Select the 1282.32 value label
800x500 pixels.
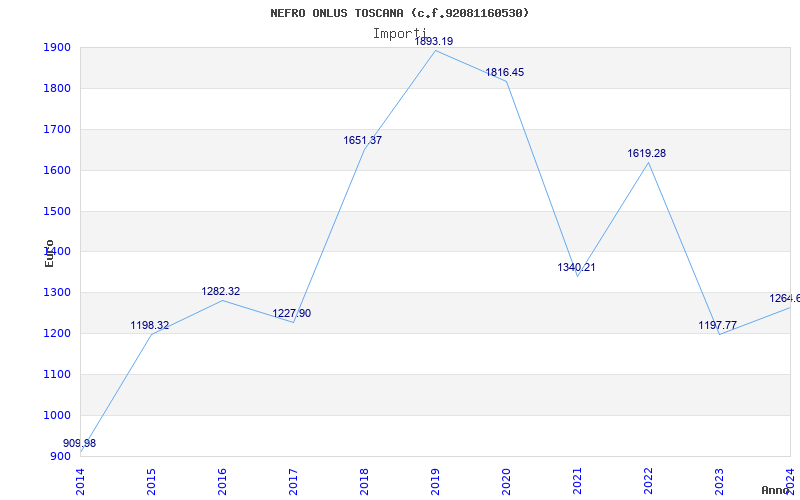[220, 291]
